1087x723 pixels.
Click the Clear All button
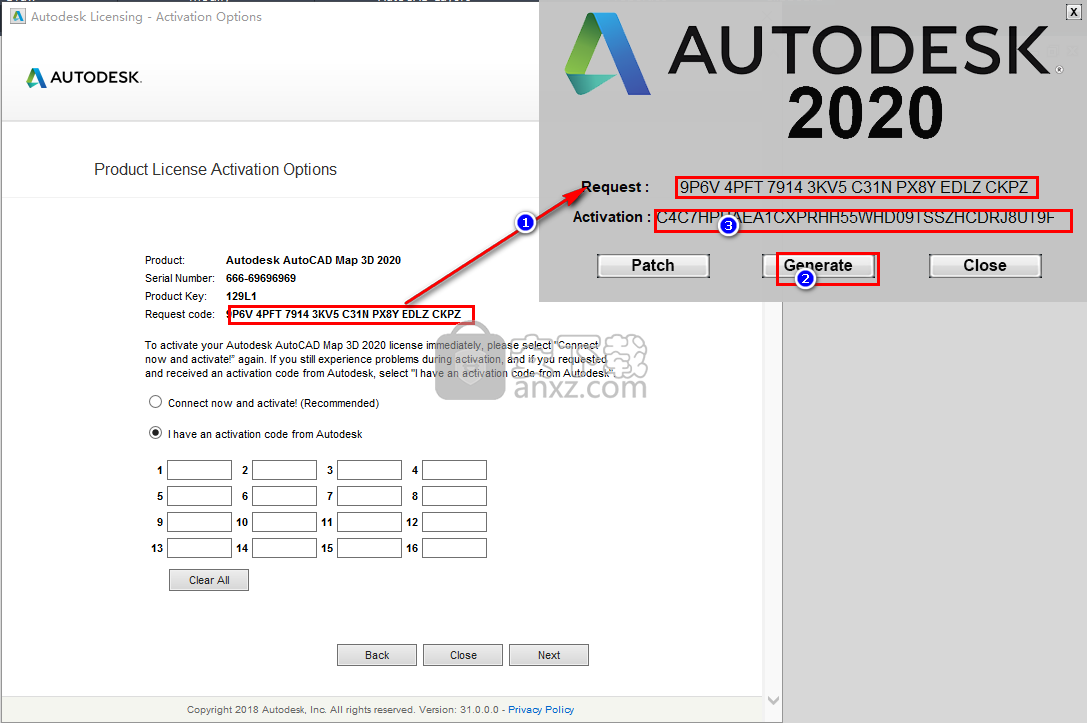coord(209,580)
